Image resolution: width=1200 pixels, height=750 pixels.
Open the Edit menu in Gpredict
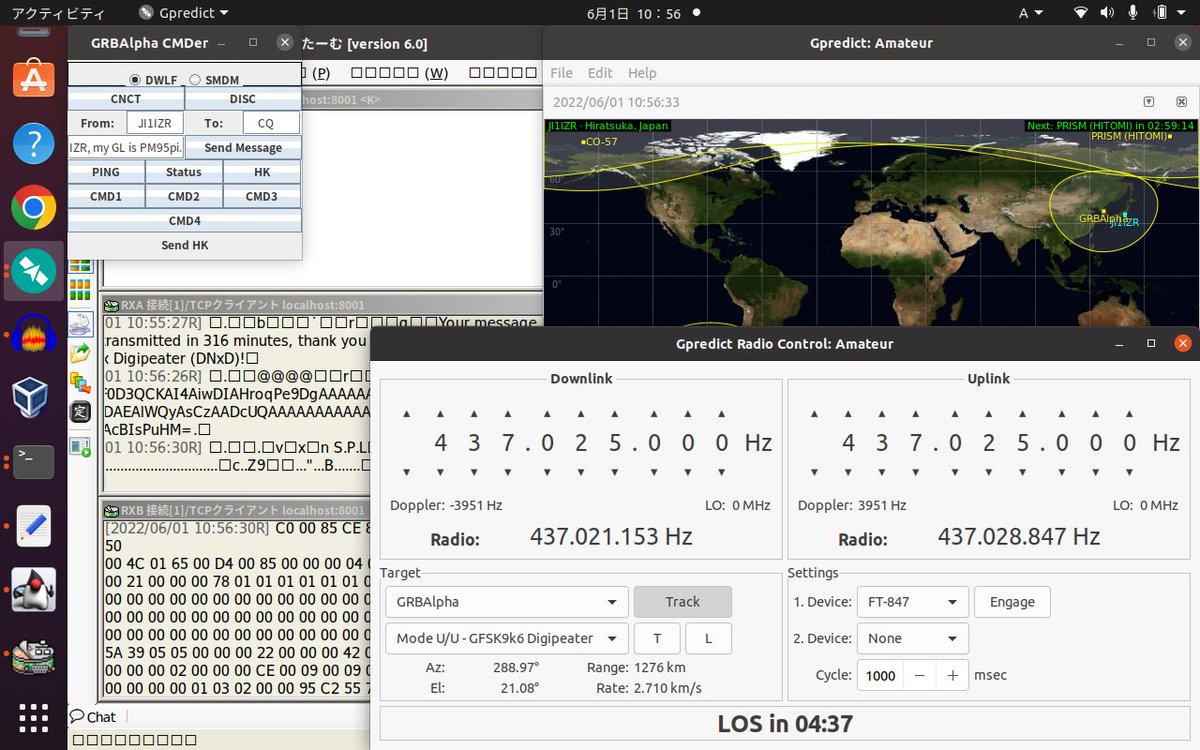[x=600, y=73]
